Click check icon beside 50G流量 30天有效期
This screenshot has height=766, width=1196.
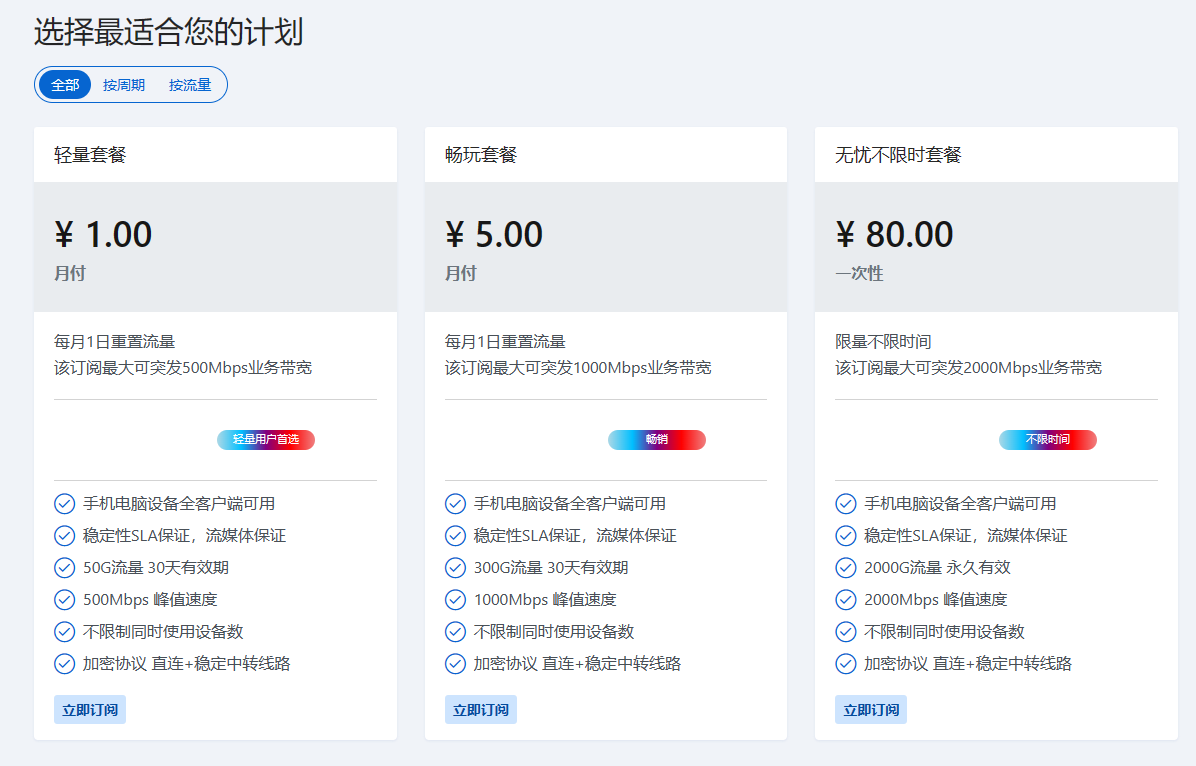65,568
